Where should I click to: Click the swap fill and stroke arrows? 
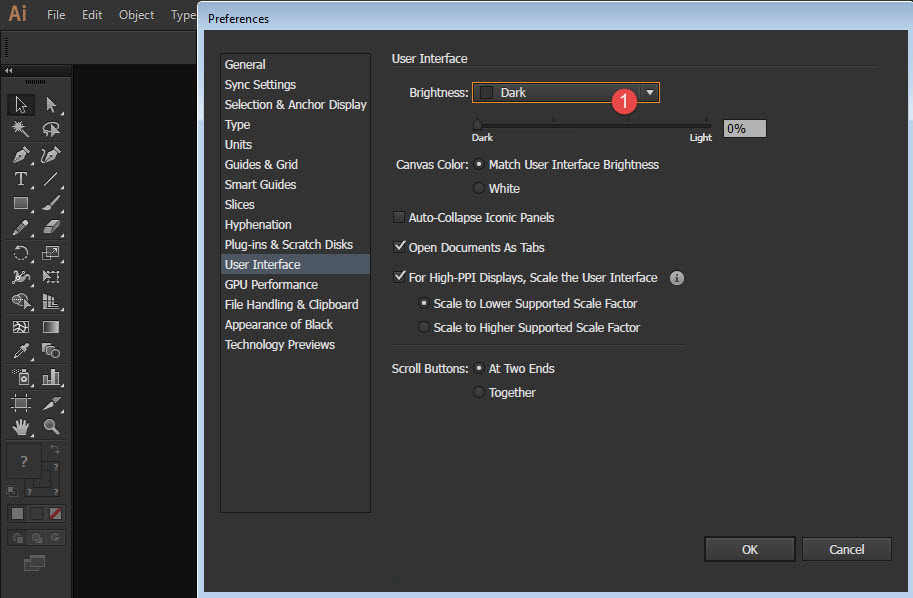(x=55, y=449)
